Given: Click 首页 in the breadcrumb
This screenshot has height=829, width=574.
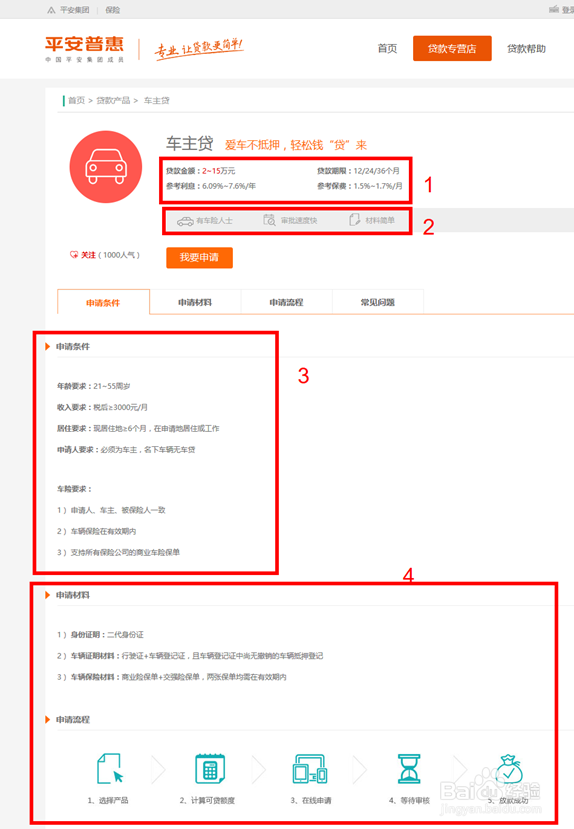Looking at the screenshot, I should tap(76, 100).
